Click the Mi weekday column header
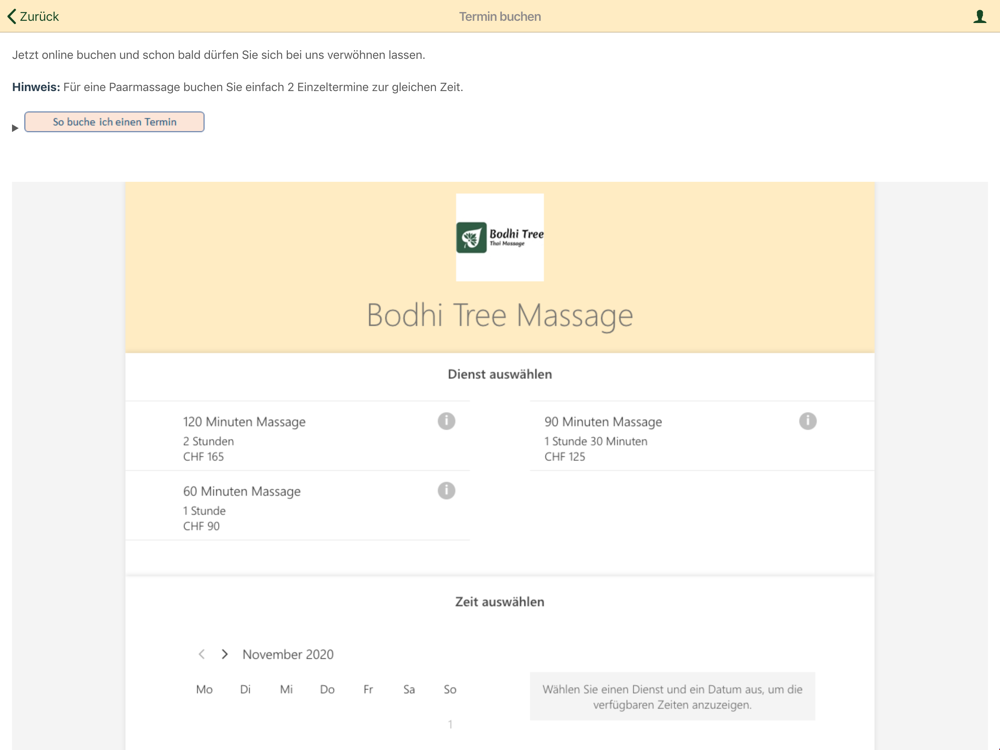This screenshot has height=750, width=1000. point(286,689)
